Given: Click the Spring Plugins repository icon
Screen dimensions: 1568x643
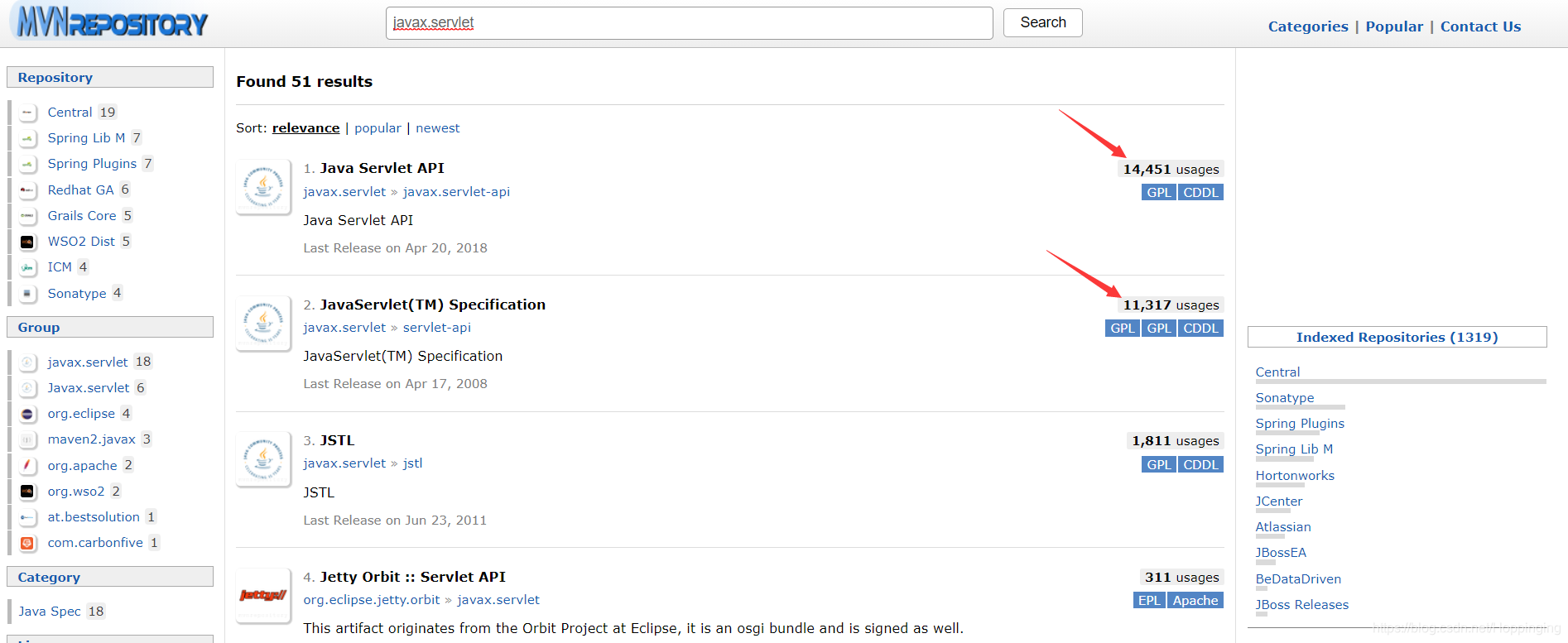Looking at the screenshot, I should [x=27, y=164].
